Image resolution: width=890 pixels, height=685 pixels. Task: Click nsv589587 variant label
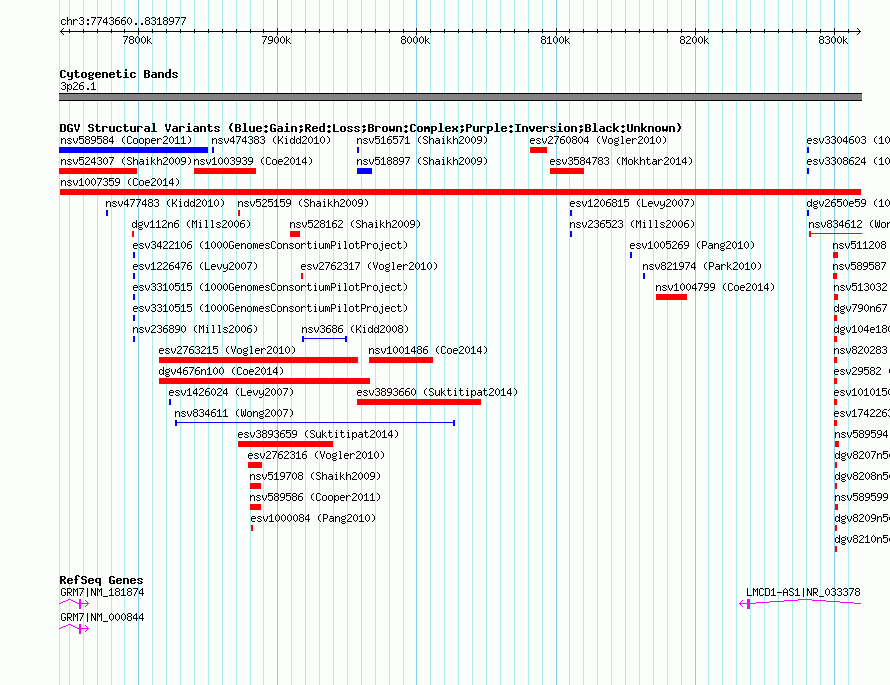tap(860, 266)
